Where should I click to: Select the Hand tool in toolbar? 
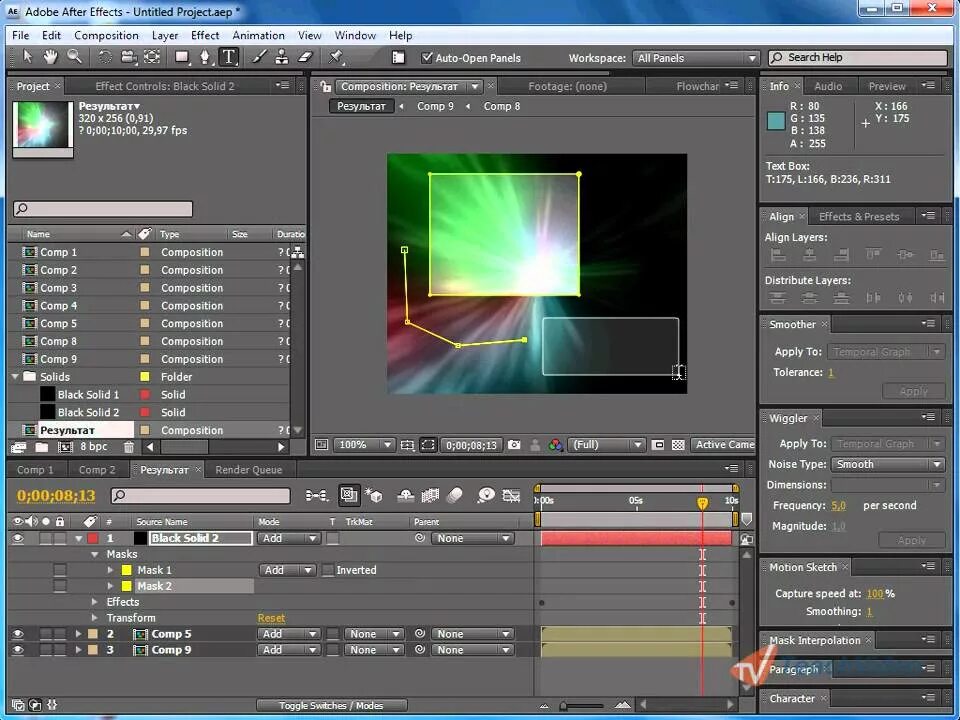click(x=50, y=57)
